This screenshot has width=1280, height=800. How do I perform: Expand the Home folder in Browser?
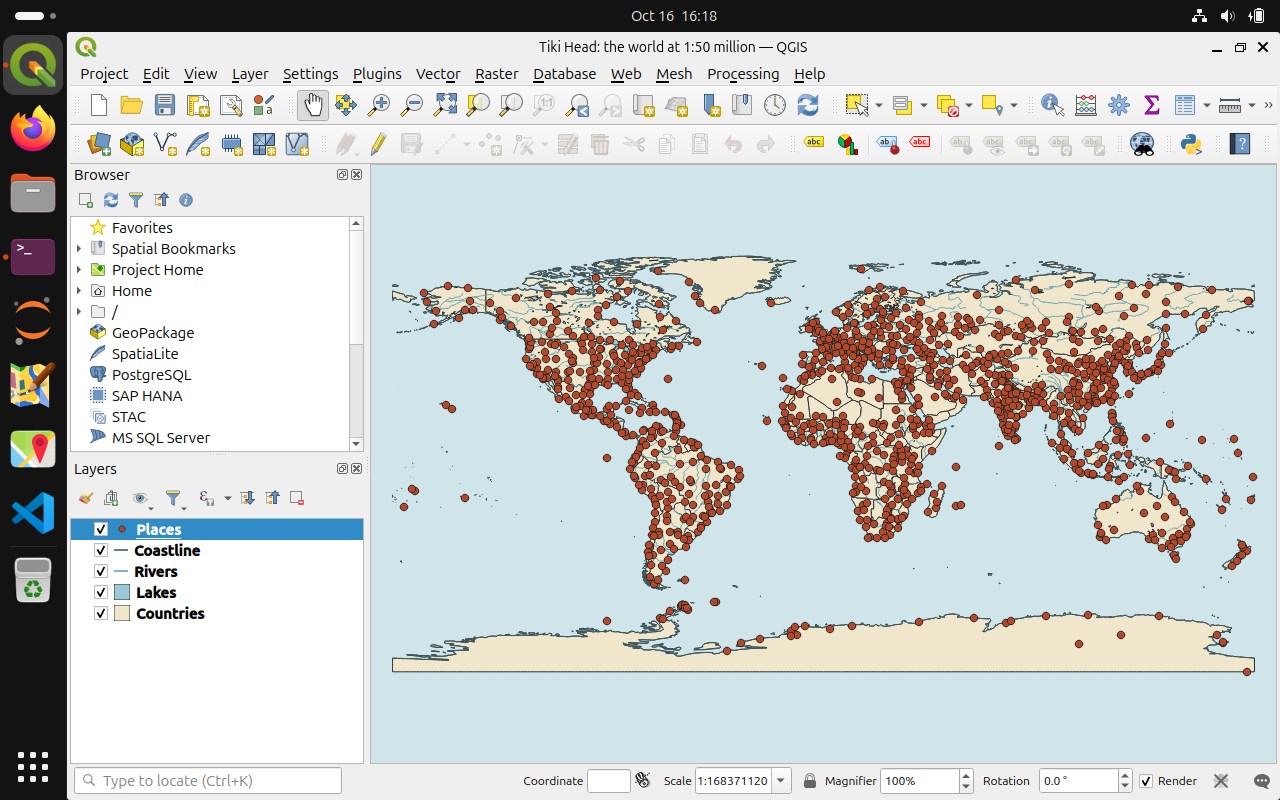(x=80, y=291)
